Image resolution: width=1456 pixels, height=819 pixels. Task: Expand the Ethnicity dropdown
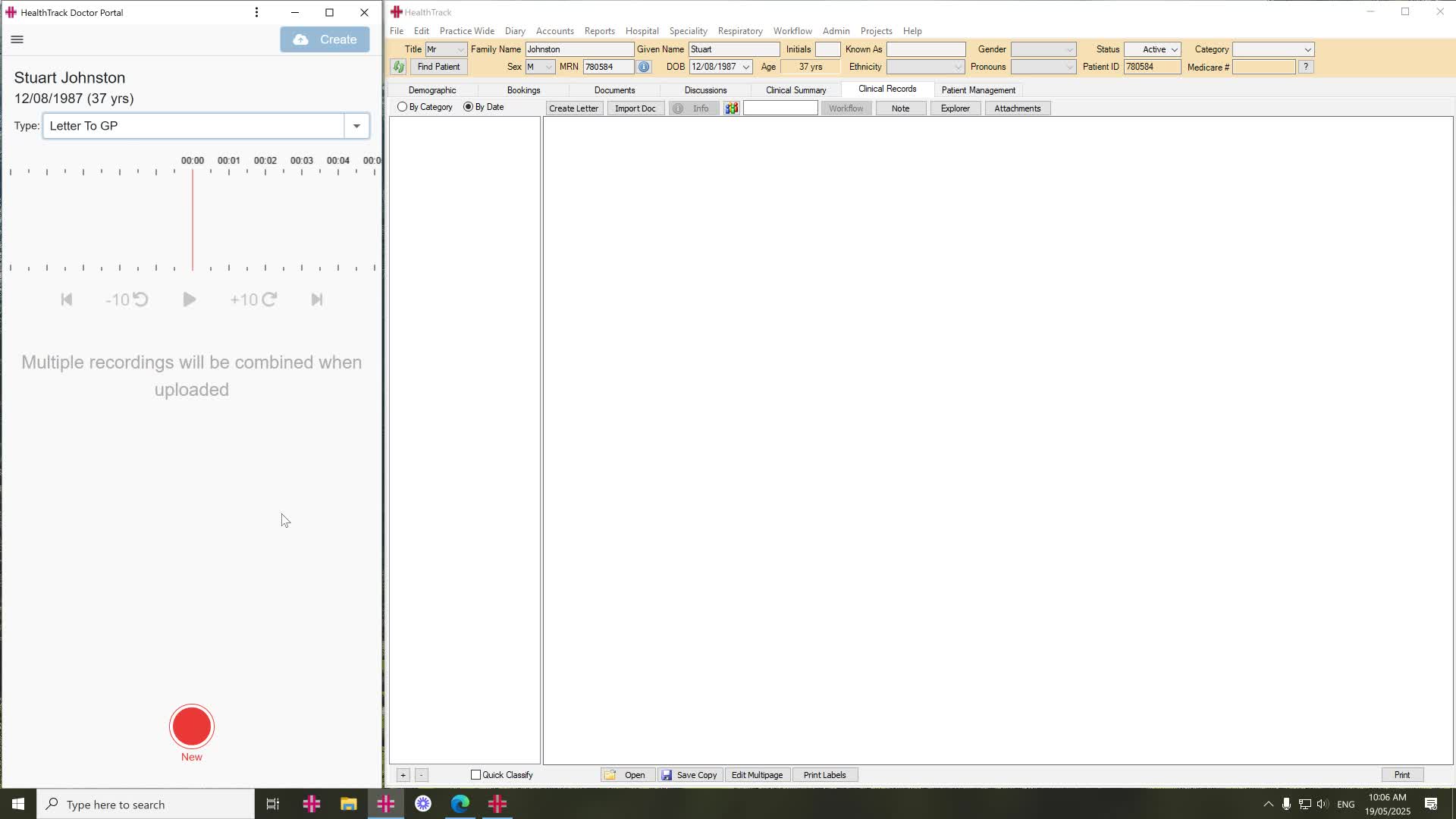958,67
